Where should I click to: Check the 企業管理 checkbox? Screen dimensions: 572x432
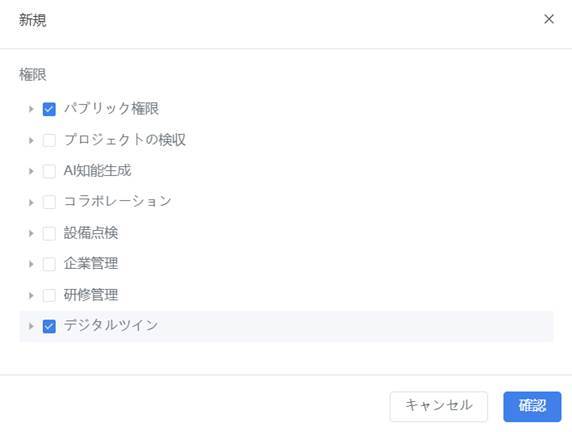[49, 264]
